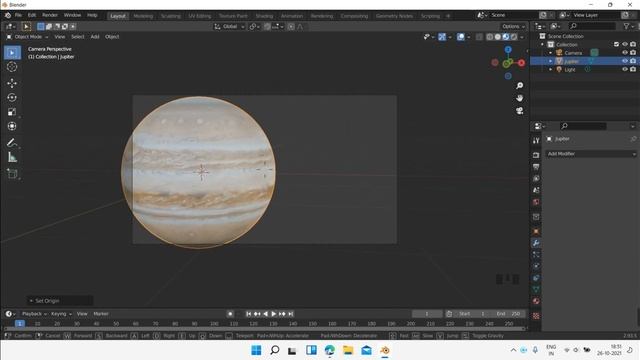The height and width of the screenshot is (360, 640).
Task: Toggle X-ray display
Action: pos(479,37)
